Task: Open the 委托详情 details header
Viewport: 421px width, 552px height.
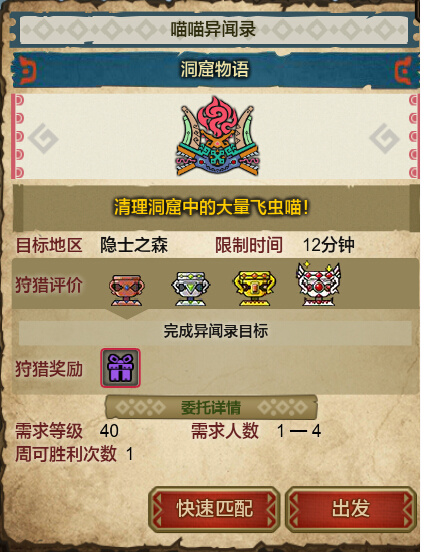Action: (211, 407)
